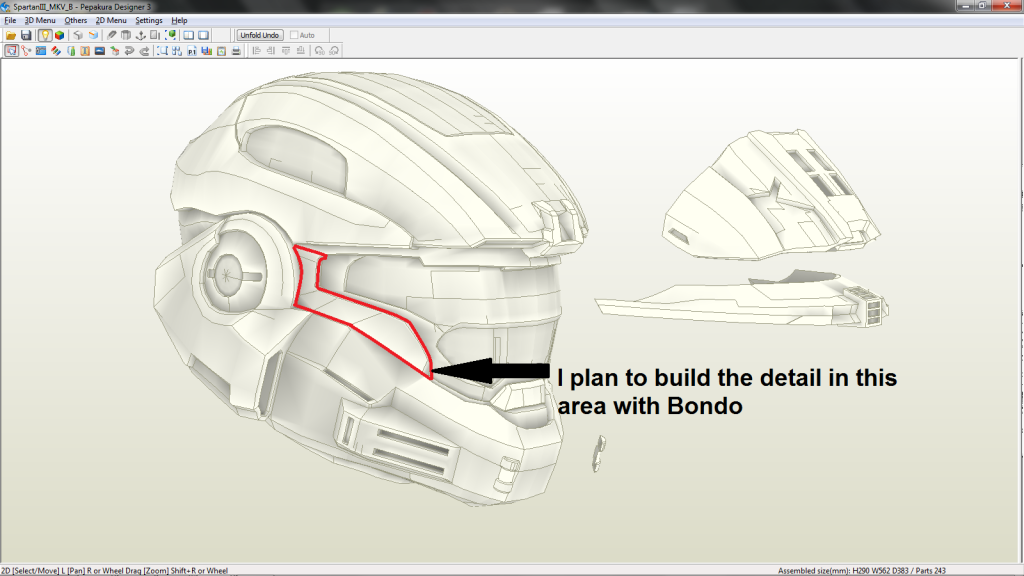The height and width of the screenshot is (576, 1024).
Task: Select the long flat unfolded piece
Action: point(741,300)
